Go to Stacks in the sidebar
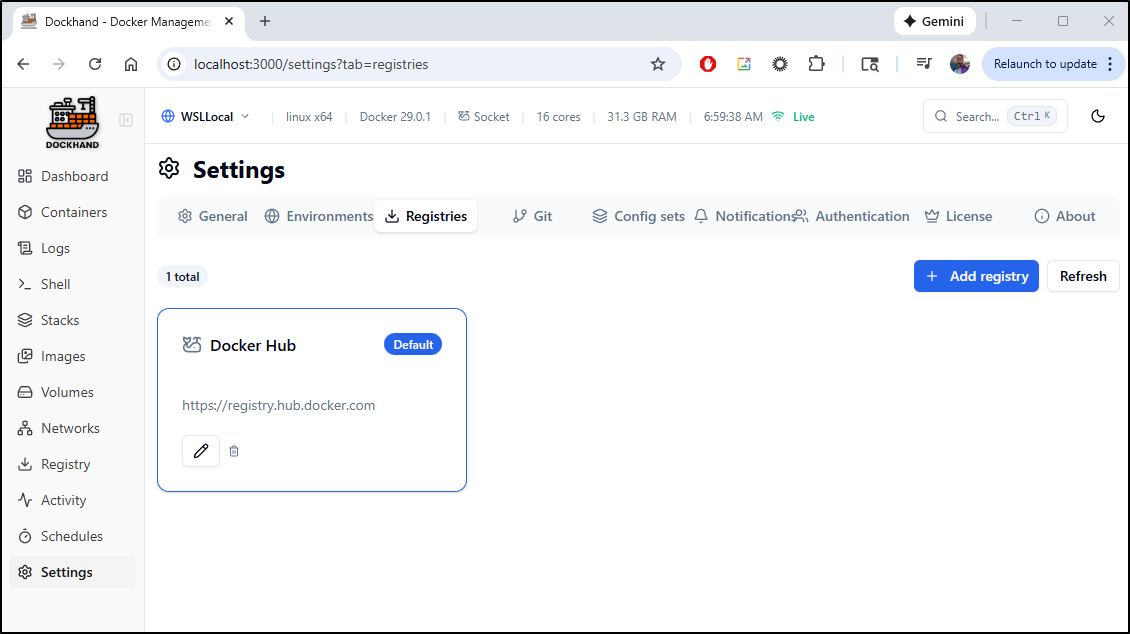The image size is (1130, 634). tap(59, 320)
